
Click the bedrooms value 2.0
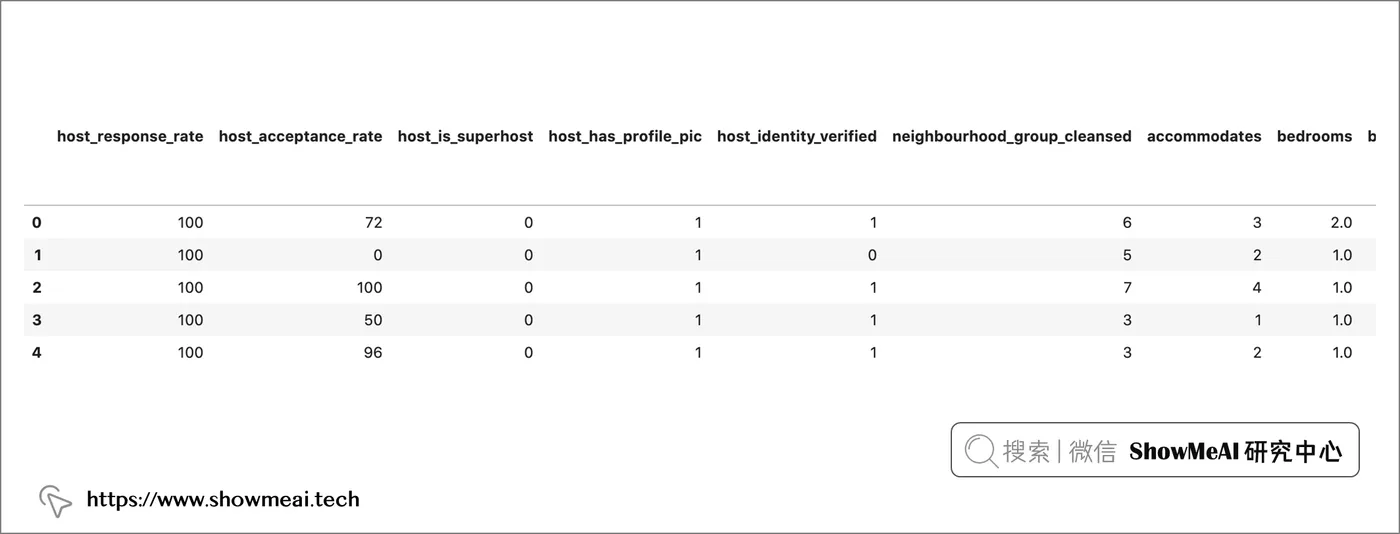[1341, 223]
